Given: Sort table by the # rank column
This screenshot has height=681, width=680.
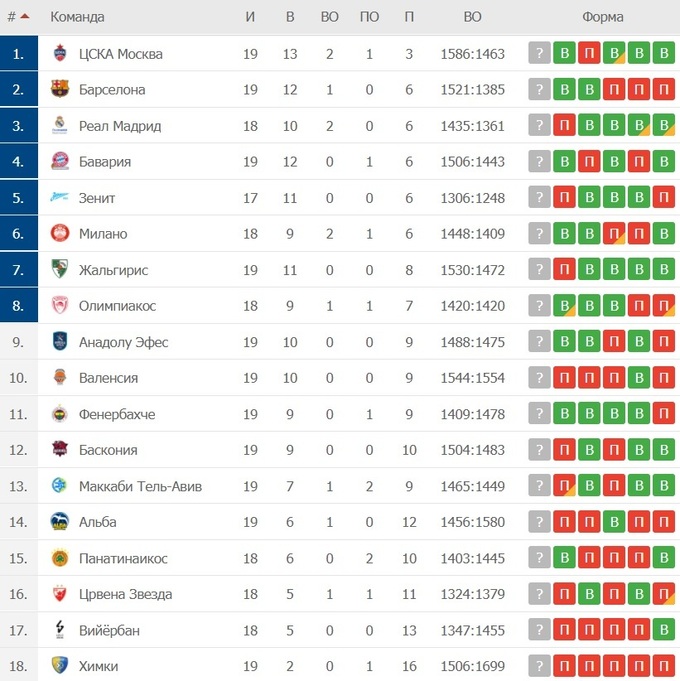Looking at the screenshot, I should pyautogui.click(x=18, y=17).
